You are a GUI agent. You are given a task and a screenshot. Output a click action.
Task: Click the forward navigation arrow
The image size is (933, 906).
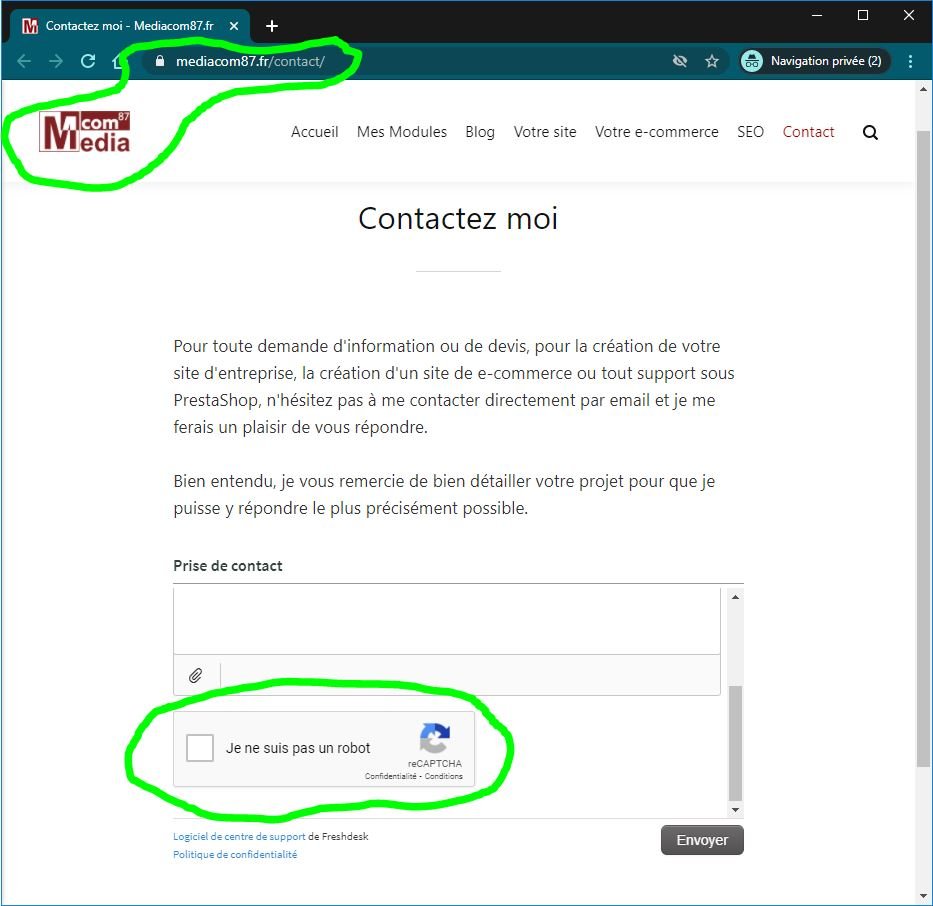coord(56,61)
